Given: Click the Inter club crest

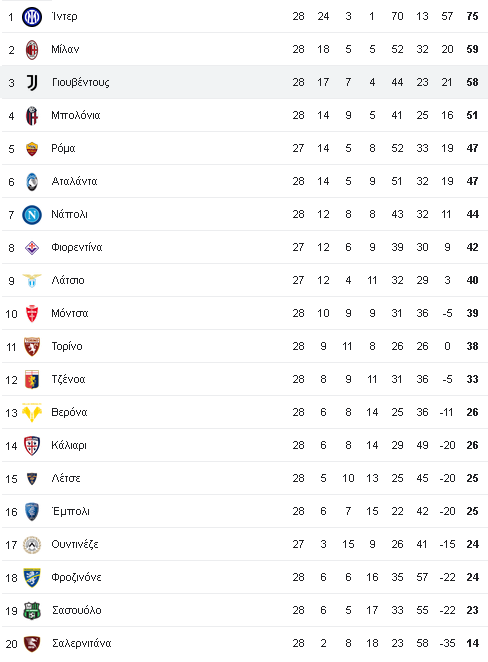Looking at the screenshot, I should pos(32,17).
